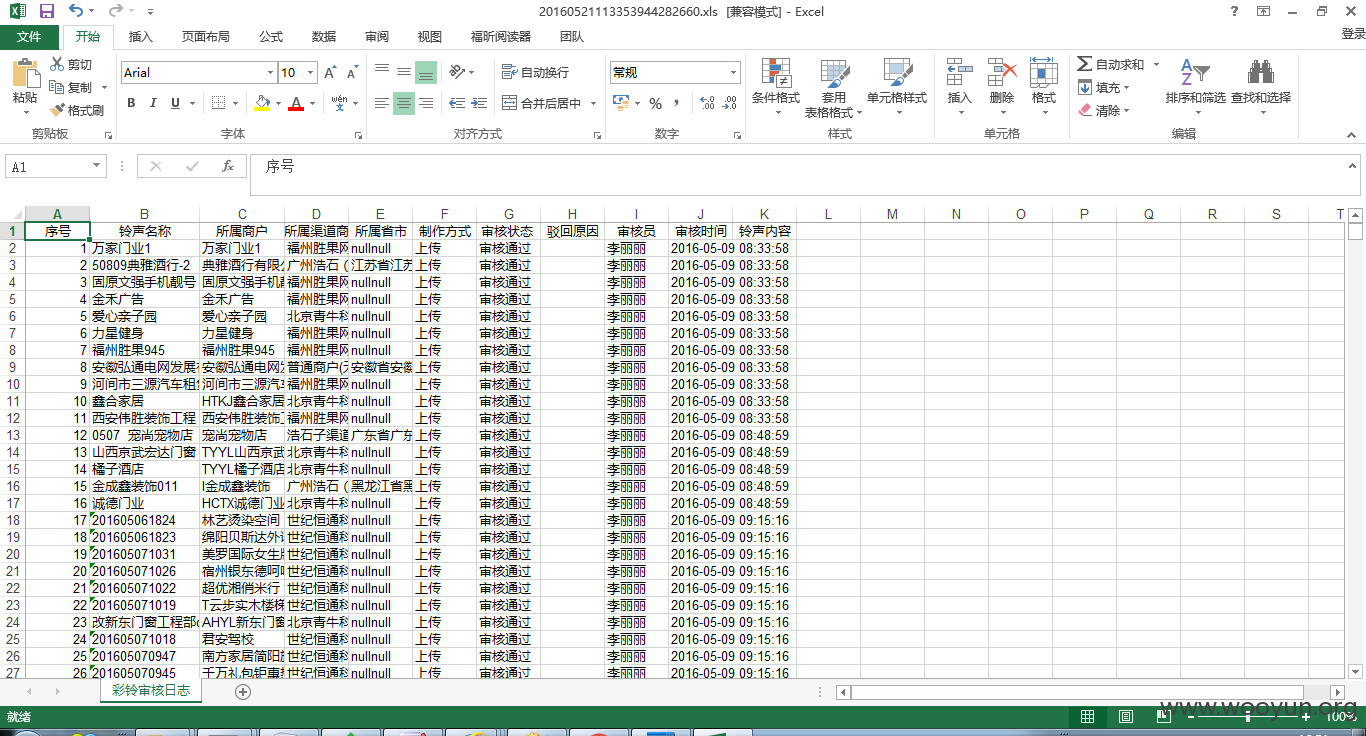Open the dropdown arrow next to 合并后居中
1366x736 pixels.
(x=592, y=103)
